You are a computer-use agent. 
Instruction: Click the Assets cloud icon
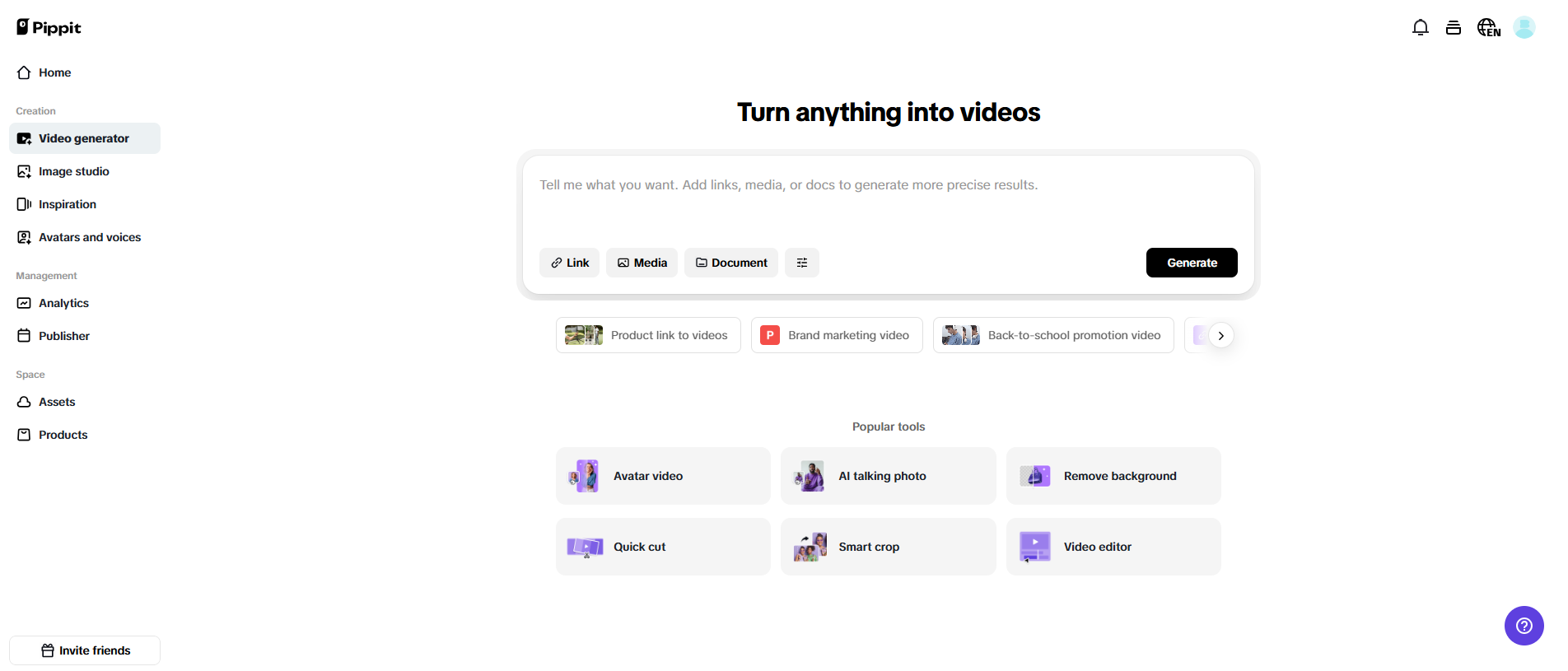tap(24, 402)
